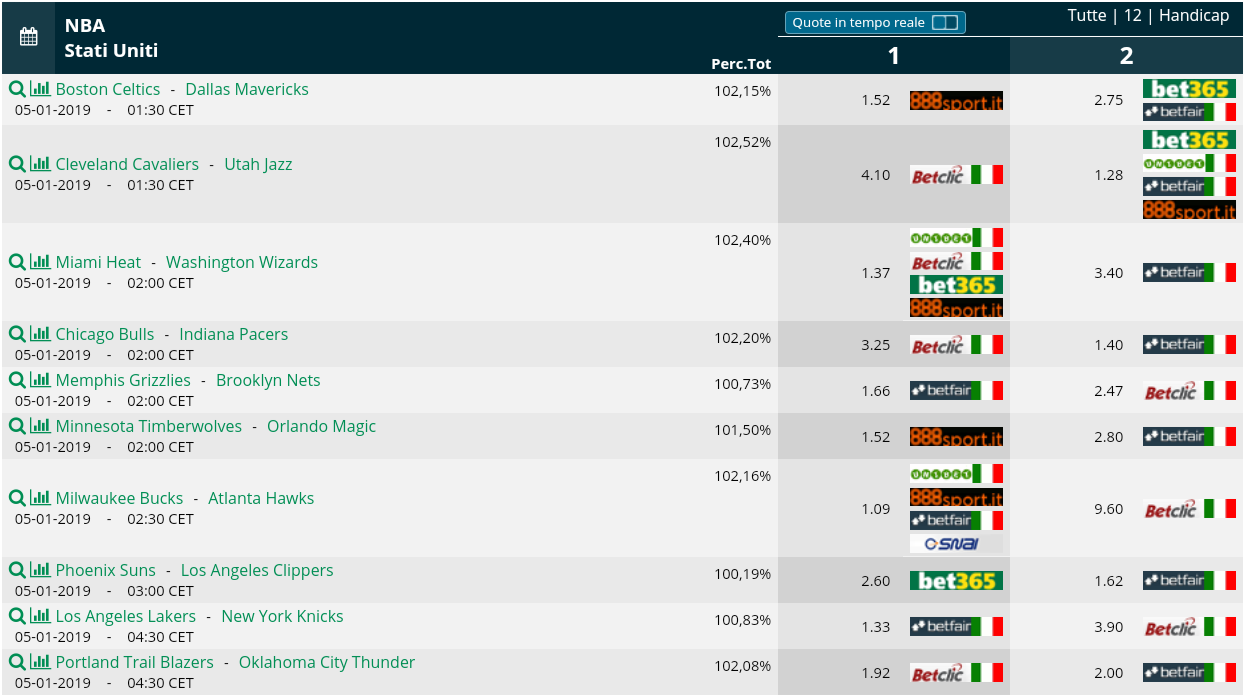The image size is (1244, 698).
Task: Open the stats chart icon for Boston Celtics
Action: 40,88
